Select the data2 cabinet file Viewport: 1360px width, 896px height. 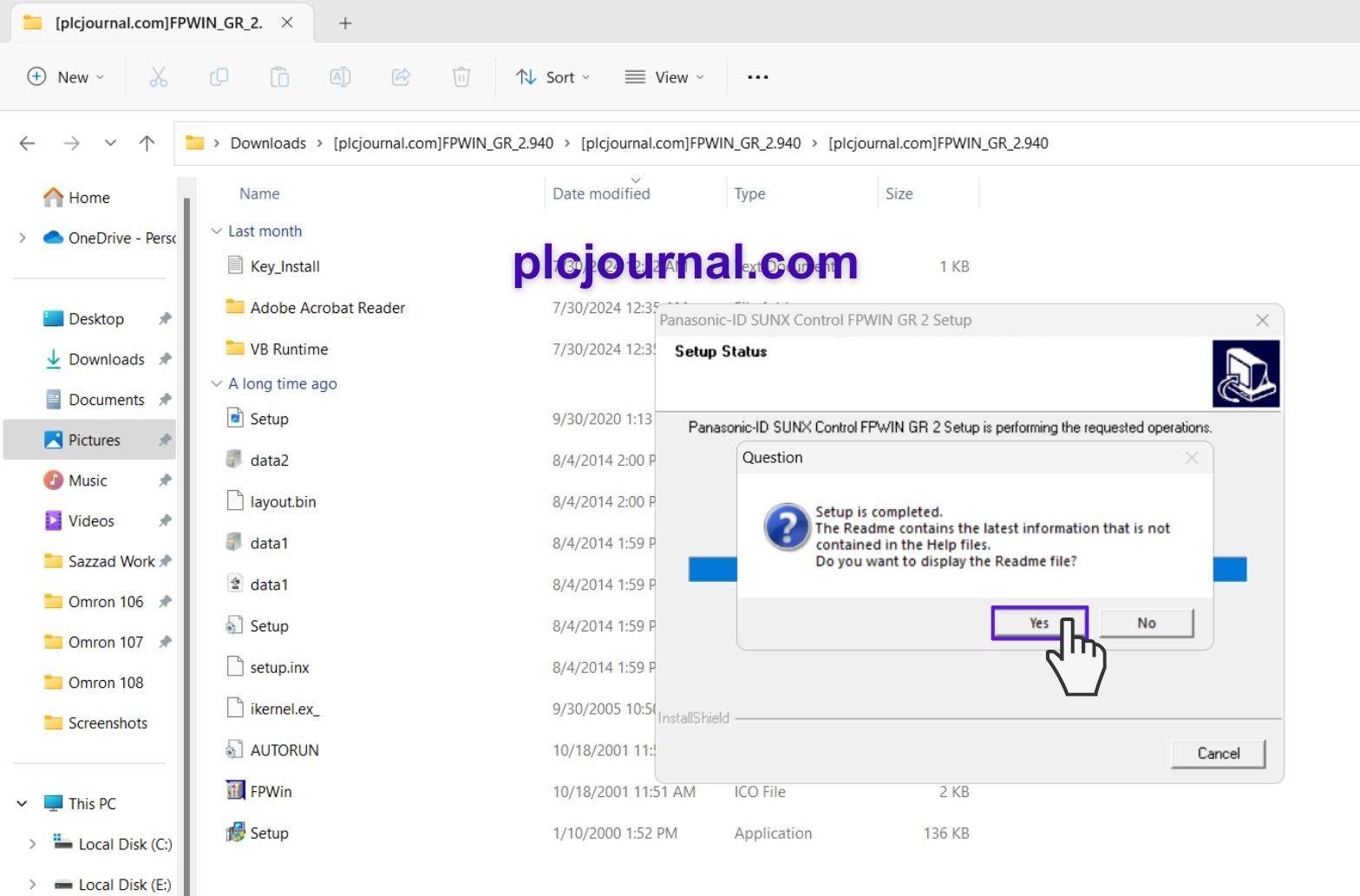click(x=257, y=461)
